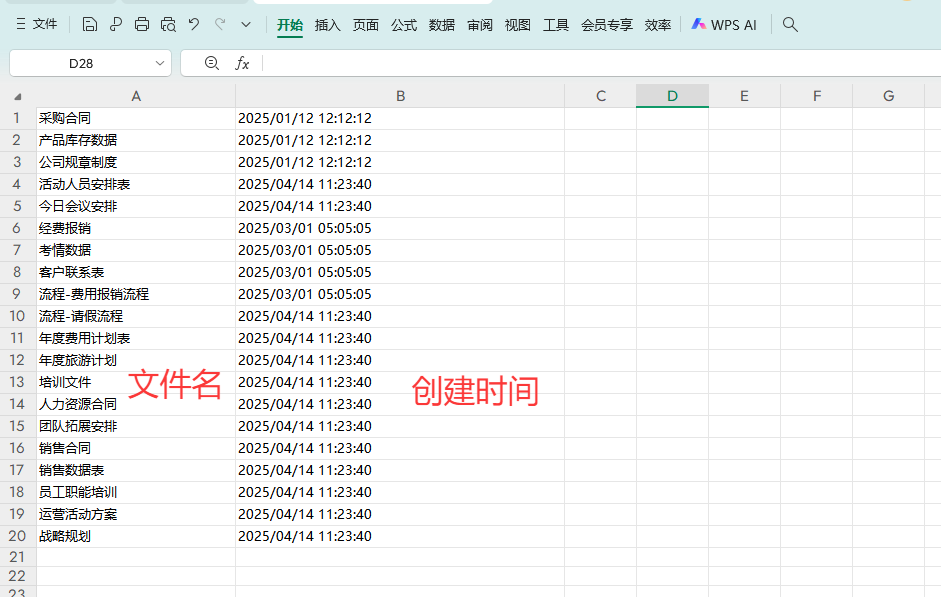This screenshot has height=597, width=941.
Task: Click the fx insert function icon
Action: (x=242, y=63)
